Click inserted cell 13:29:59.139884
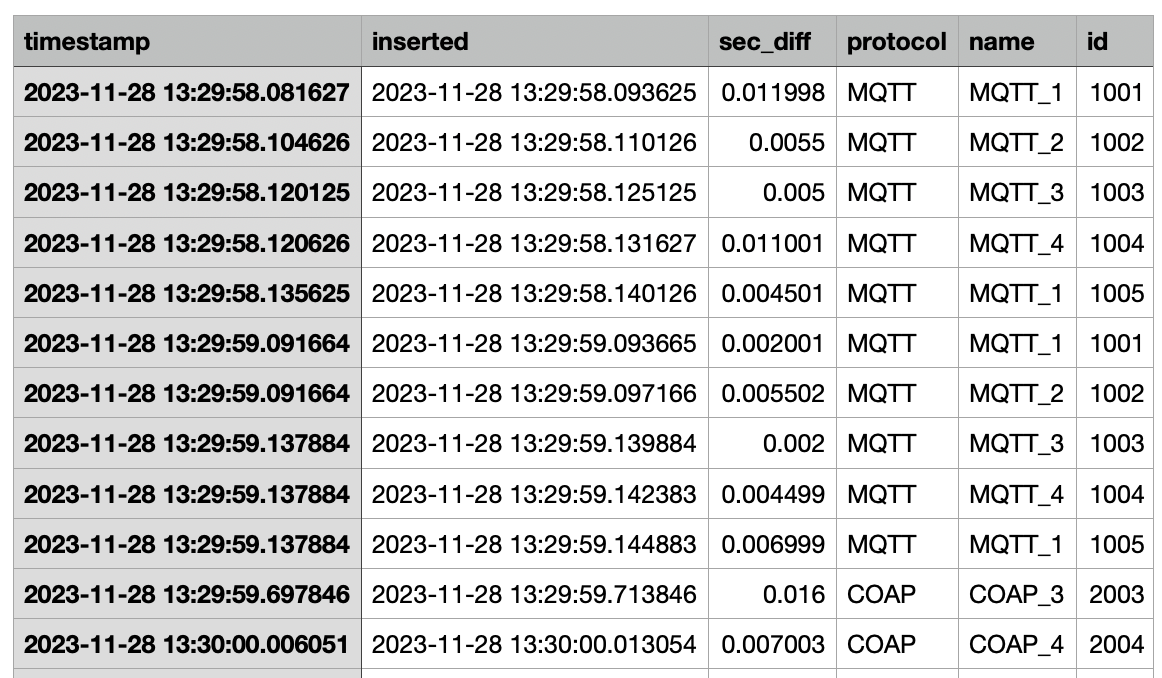 click(534, 444)
